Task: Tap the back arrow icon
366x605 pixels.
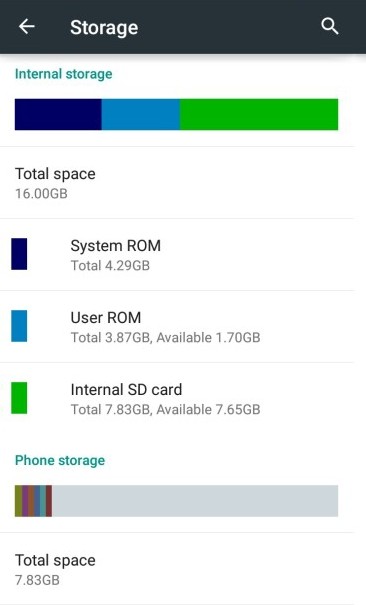Action: [27, 27]
